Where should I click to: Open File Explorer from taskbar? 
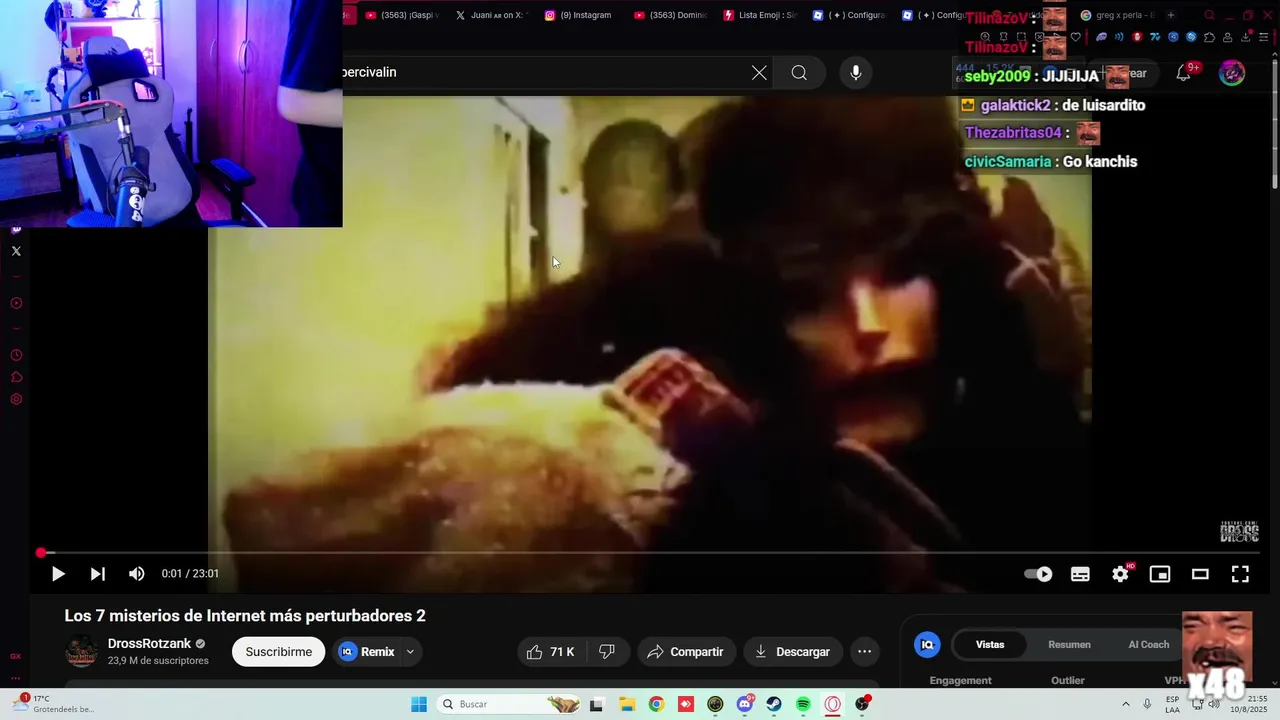click(626, 704)
